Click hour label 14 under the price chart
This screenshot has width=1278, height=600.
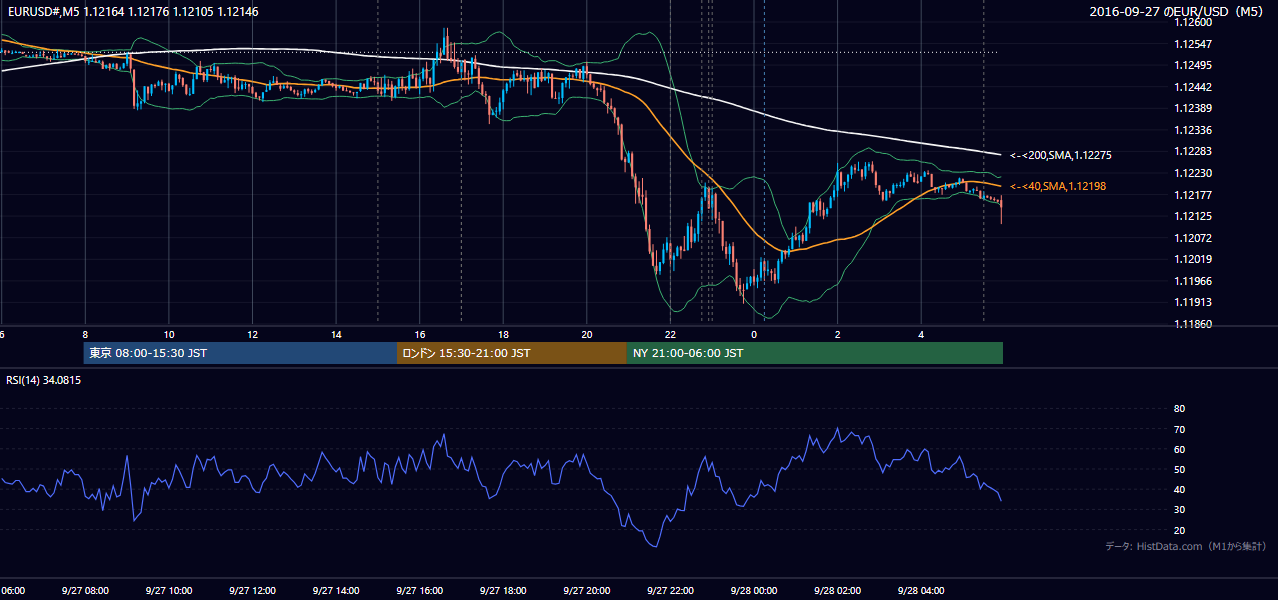click(x=336, y=334)
